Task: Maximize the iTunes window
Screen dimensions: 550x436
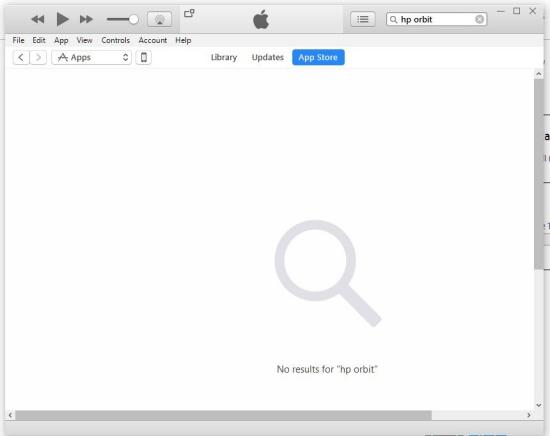Action: coord(517,11)
